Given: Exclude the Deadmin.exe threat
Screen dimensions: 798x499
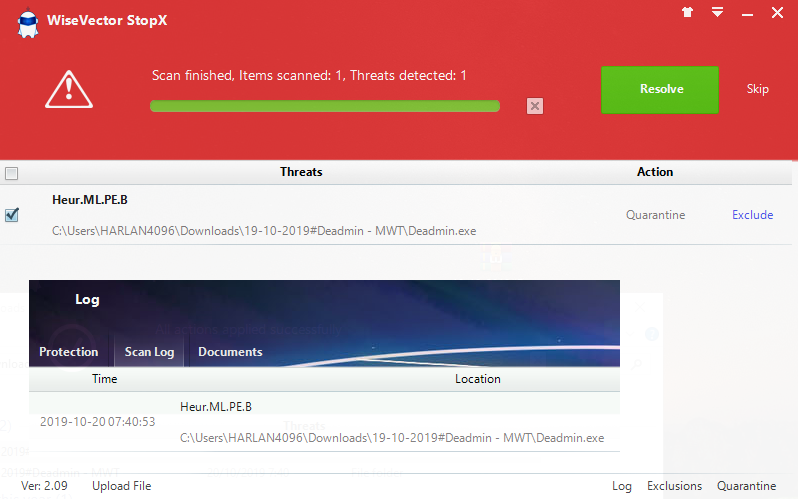Looking at the screenshot, I should point(753,215).
